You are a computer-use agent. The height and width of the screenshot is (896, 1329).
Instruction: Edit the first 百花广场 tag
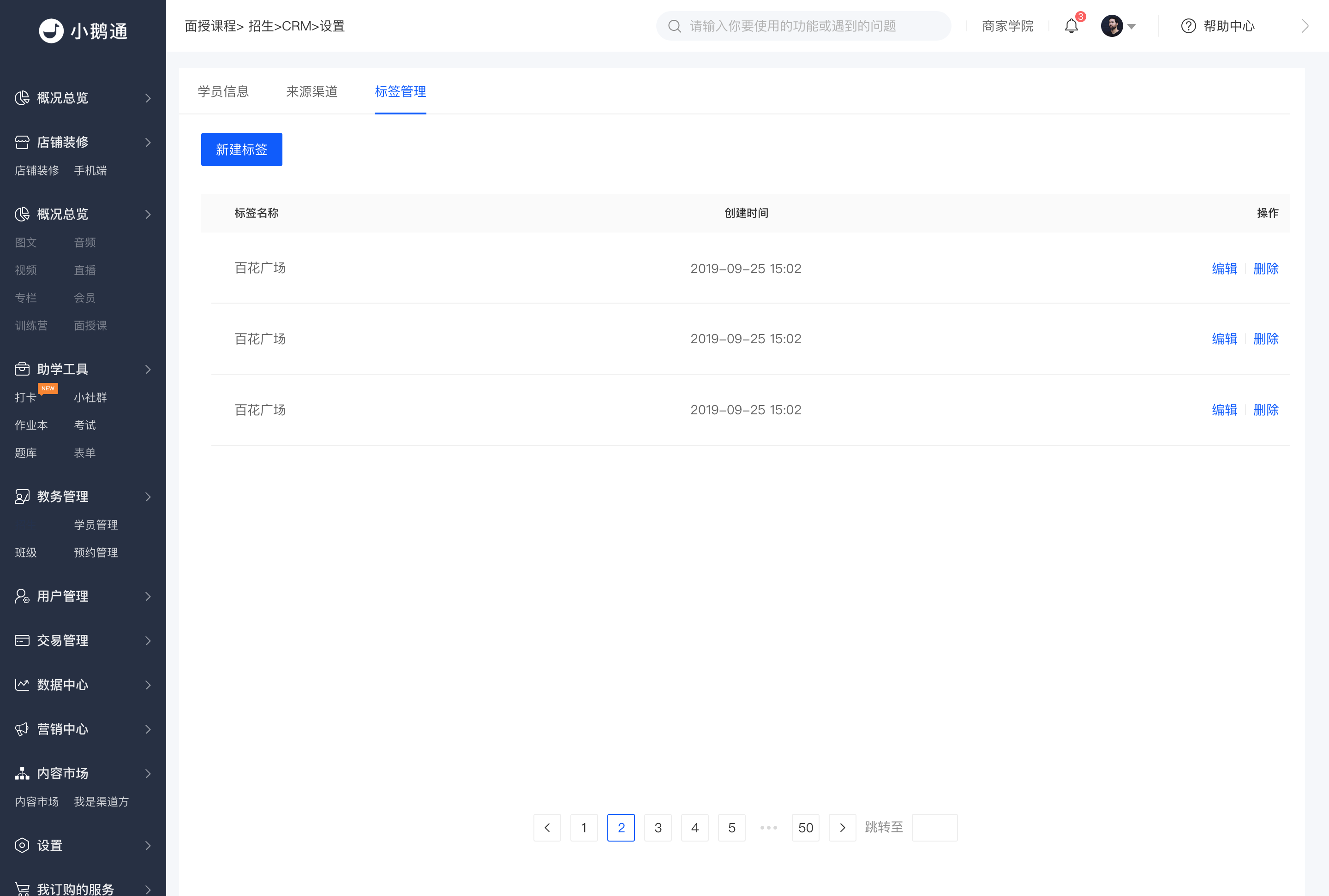click(1224, 269)
